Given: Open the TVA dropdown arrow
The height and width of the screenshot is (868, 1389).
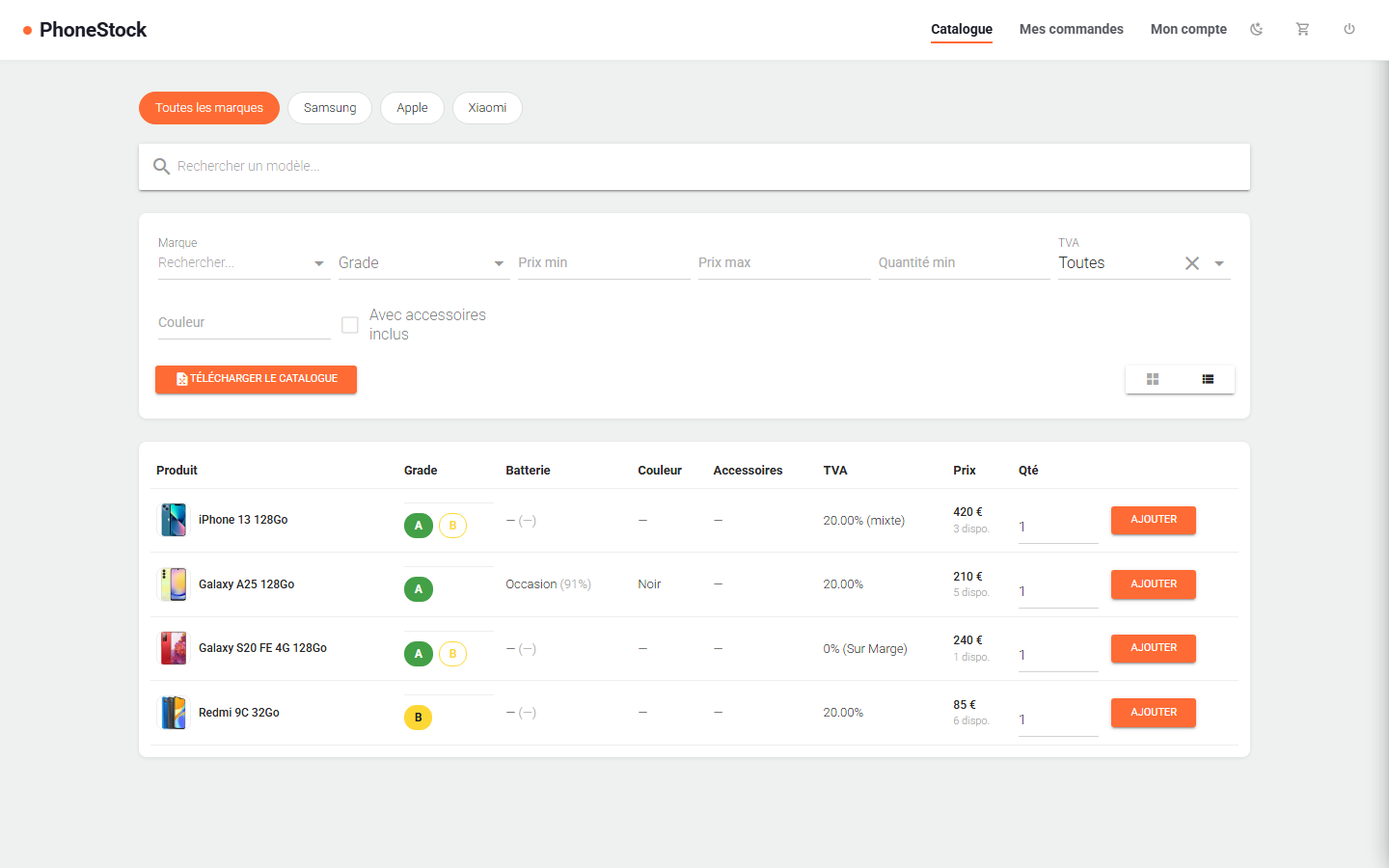Looking at the screenshot, I should tap(1219, 263).
